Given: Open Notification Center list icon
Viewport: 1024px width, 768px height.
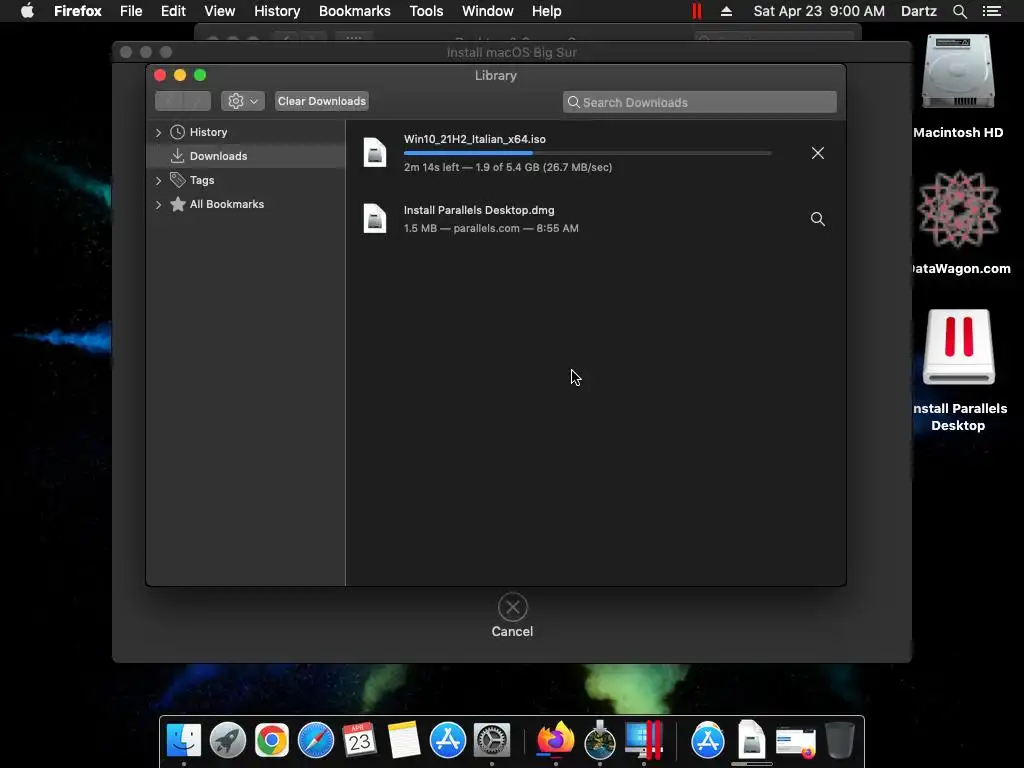Looking at the screenshot, I should pos(992,11).
